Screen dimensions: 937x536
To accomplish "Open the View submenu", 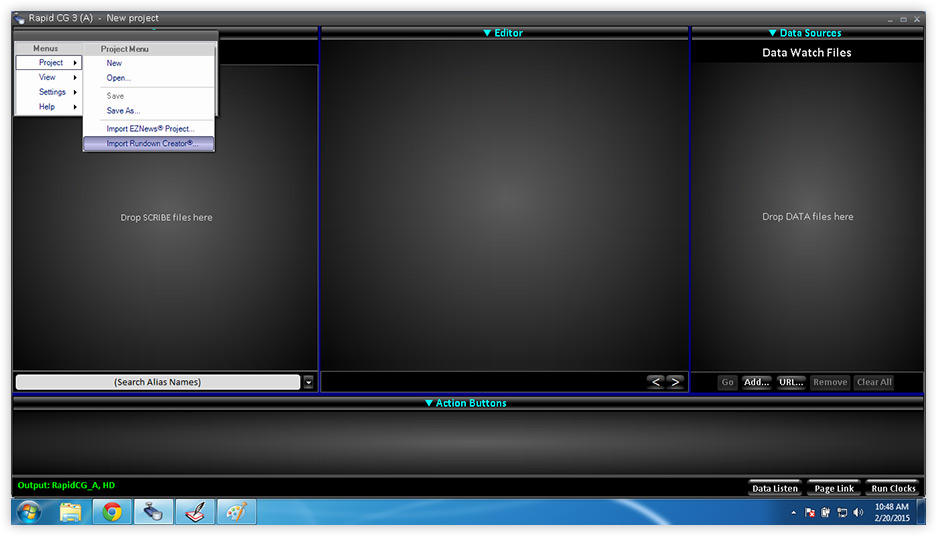I will pyautogui.click(x=49, y=77).
